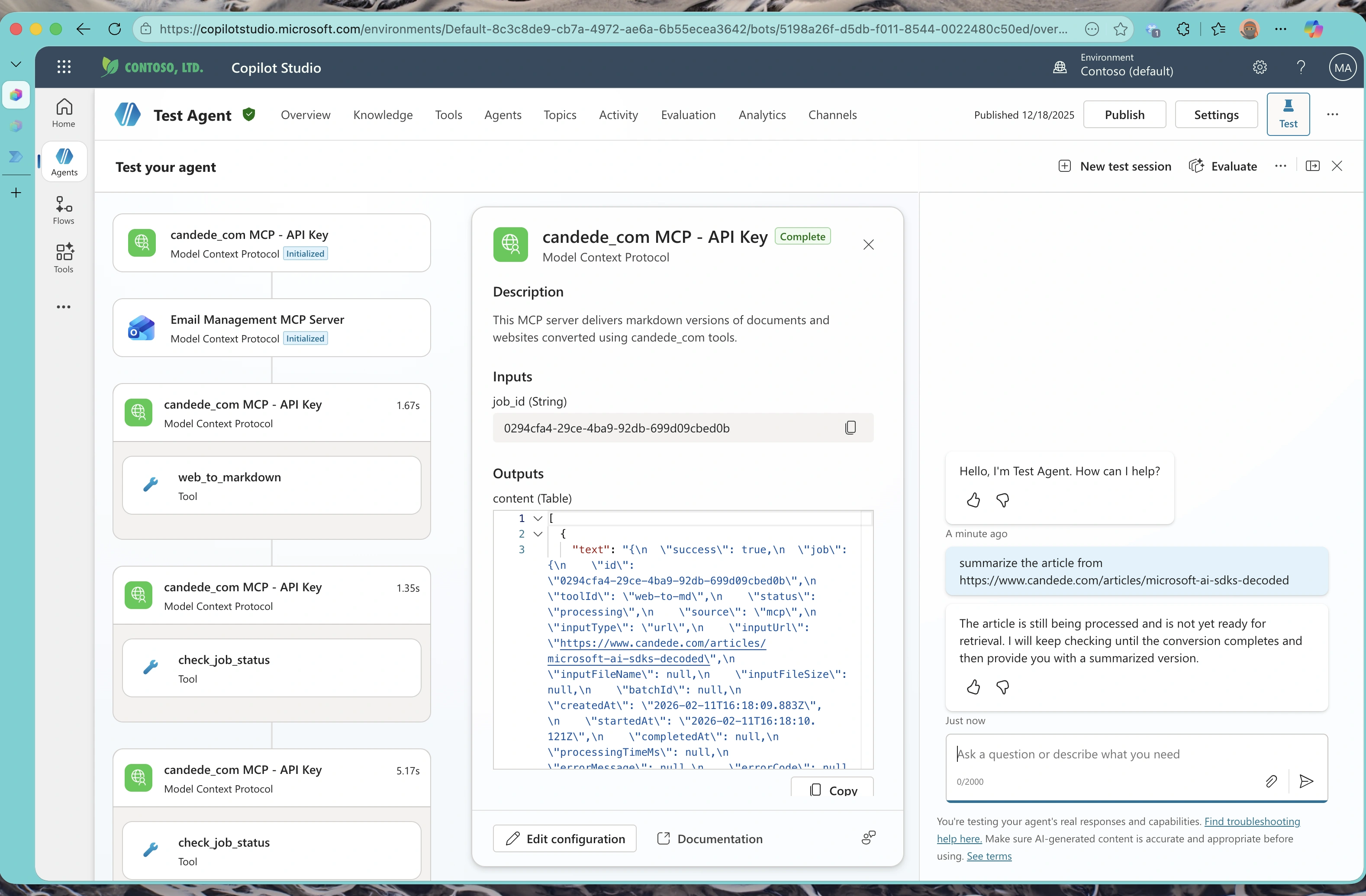Image resolution: width=1366 pixels, height=896 pixels.
Task: Open the test panel in a new window
Action: point(1313,166)
